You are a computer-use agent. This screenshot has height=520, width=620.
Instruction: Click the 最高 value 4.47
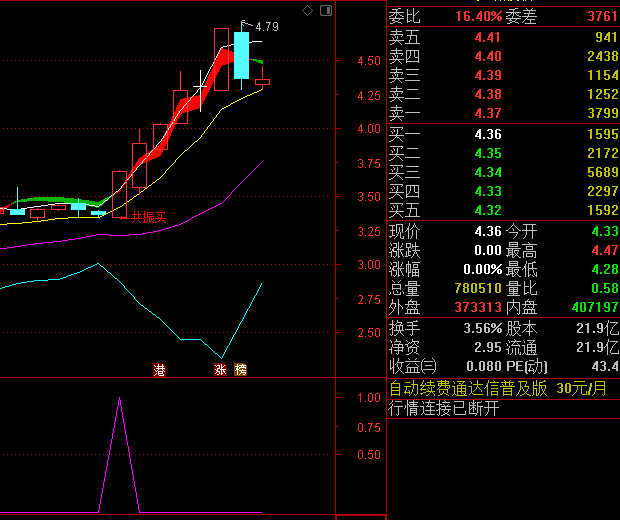(x=605, y=250)
